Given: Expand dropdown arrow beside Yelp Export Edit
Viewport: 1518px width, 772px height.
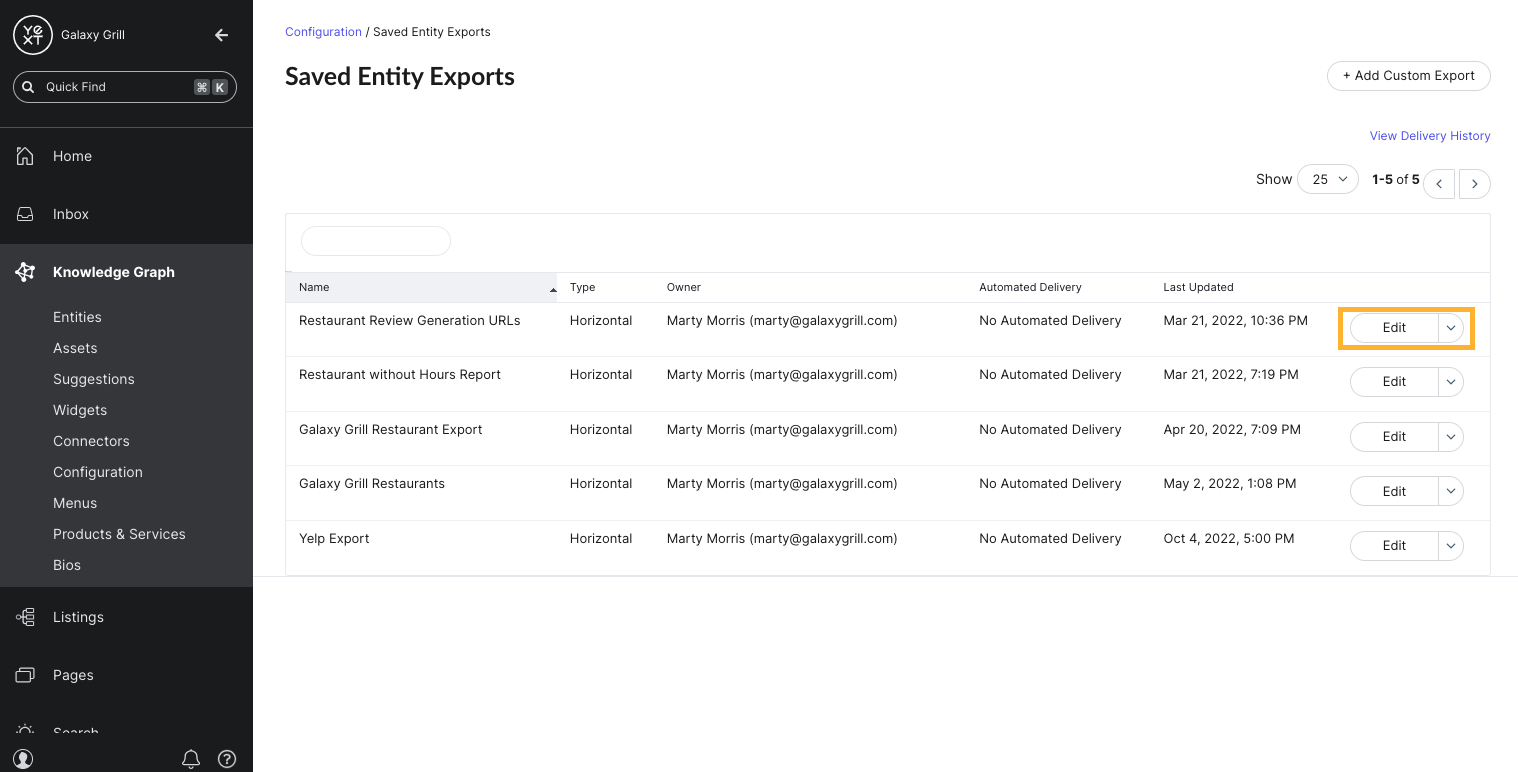Looking at the screenshot, I should [1451, 546].
